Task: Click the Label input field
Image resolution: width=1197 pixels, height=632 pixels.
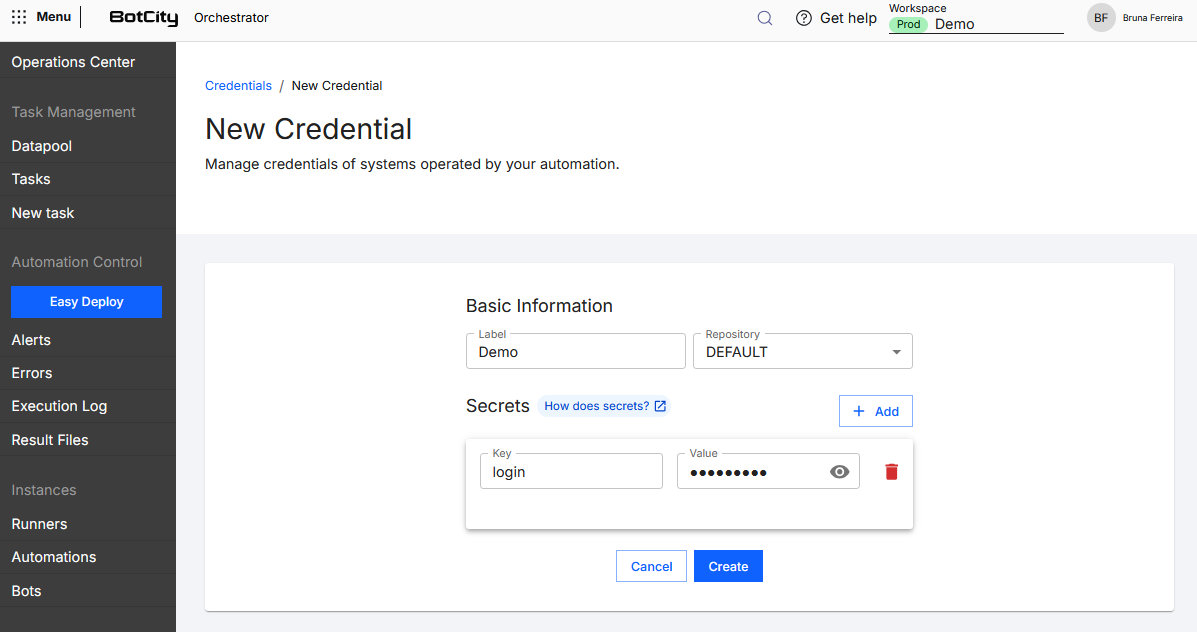Action: (x=576, y=352)
